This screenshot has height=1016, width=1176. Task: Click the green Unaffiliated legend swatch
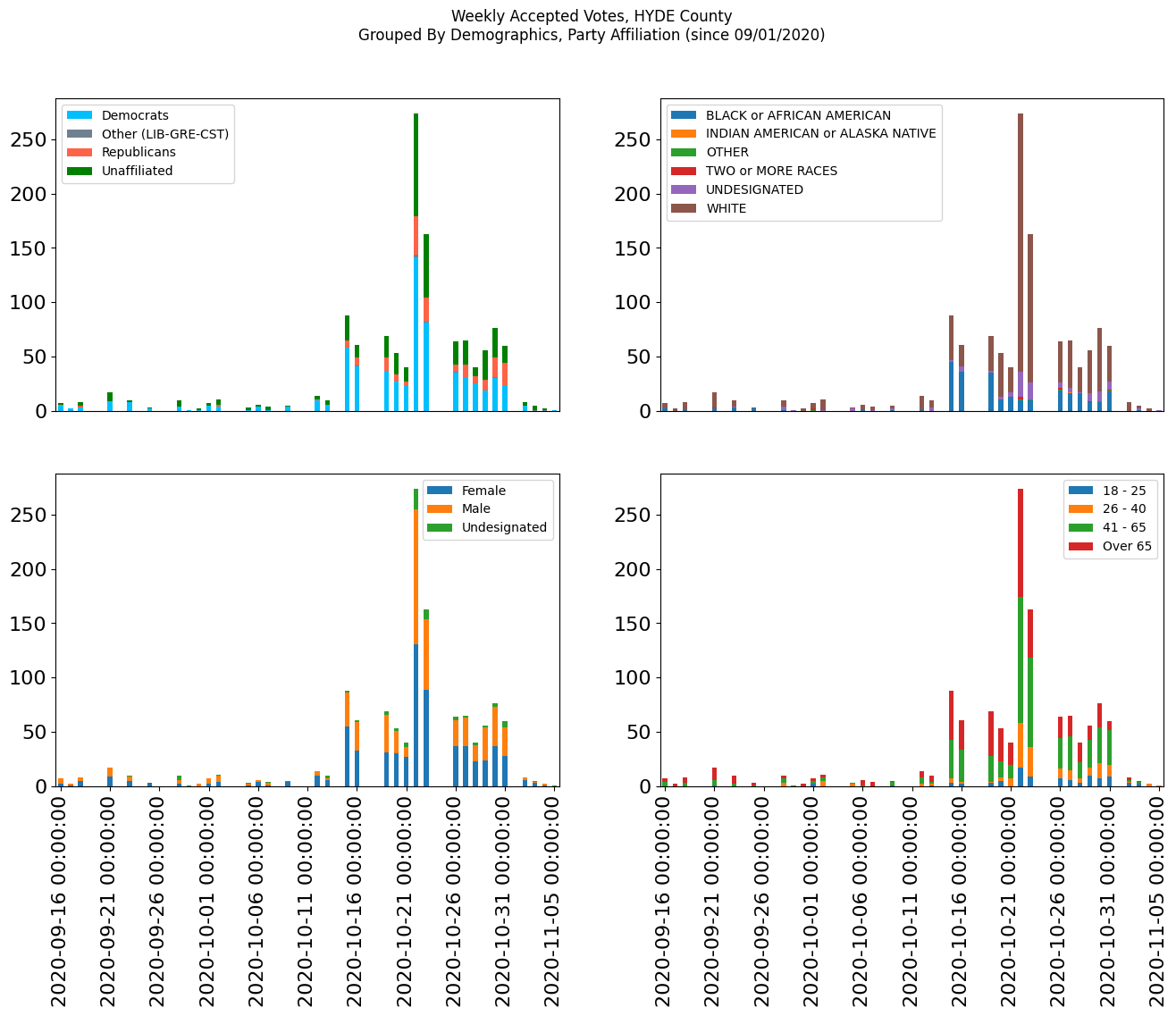[x=80, y=171]
